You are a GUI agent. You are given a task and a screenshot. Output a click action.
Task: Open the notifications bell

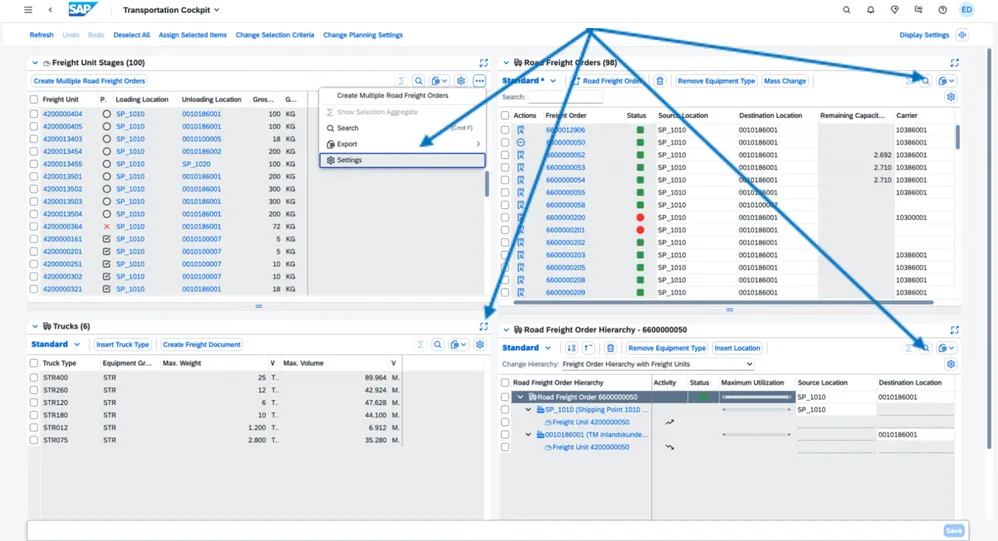click(x=871, y=10)
